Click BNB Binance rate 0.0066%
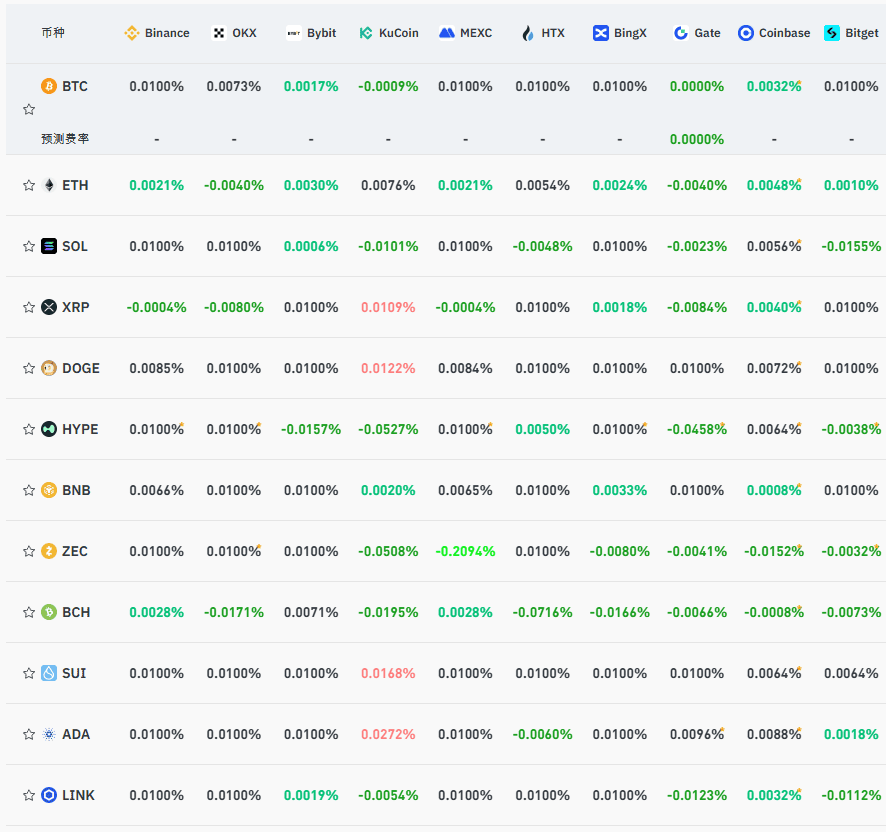Image resolution: width=886 pixels, height=832 pixels. pos(157,491)
